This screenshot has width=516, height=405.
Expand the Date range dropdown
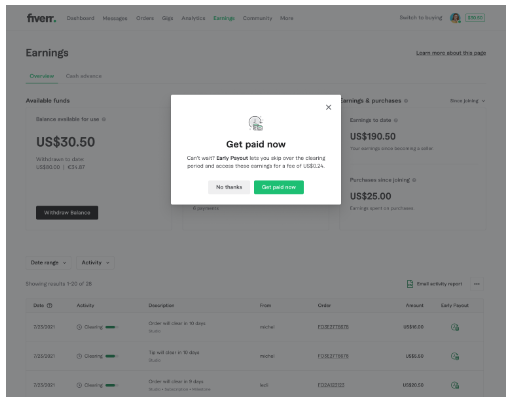point(48,263)
